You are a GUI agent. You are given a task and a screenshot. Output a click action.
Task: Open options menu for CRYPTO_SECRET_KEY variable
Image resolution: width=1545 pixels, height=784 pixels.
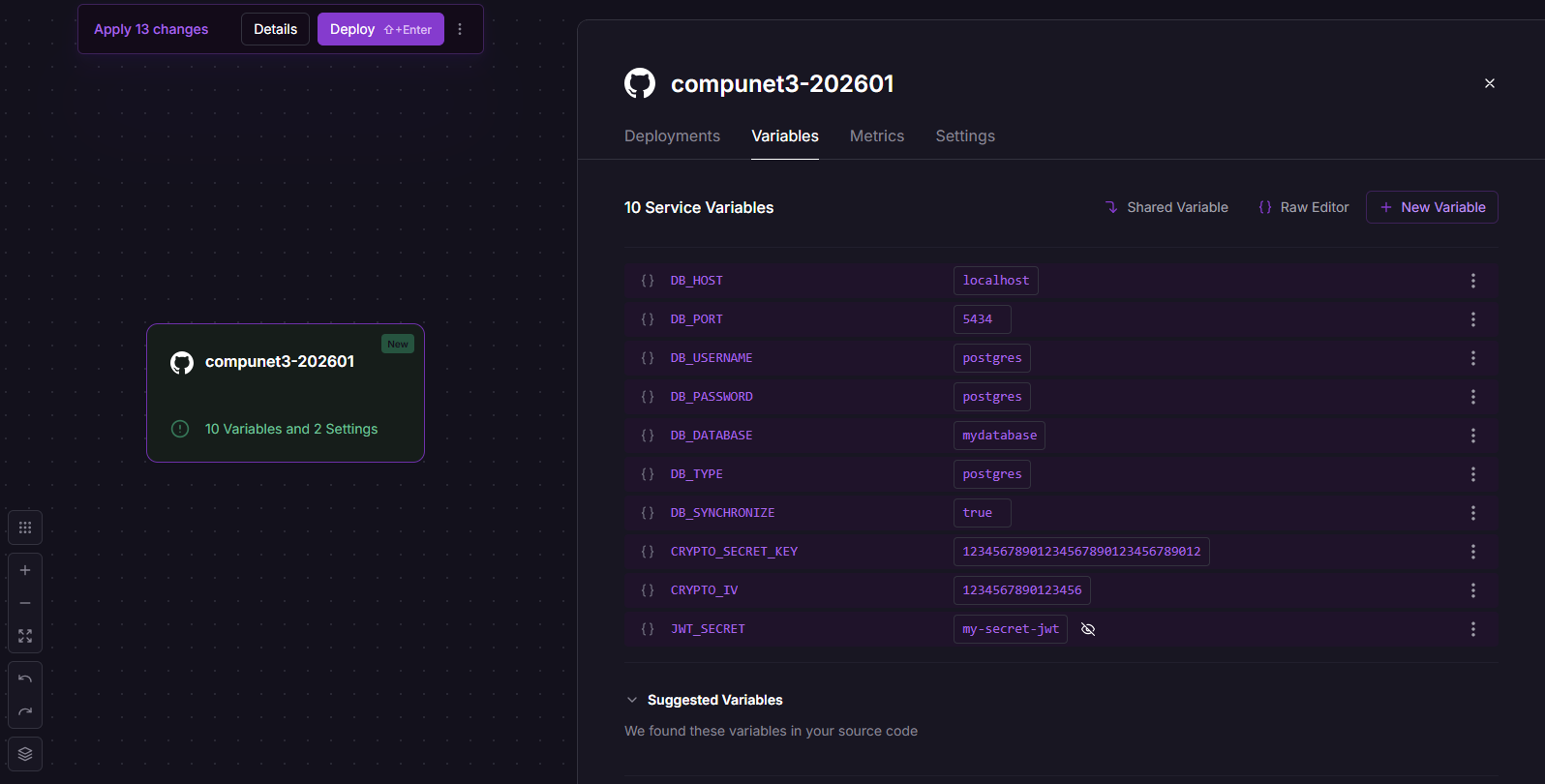click(x=1472, y=552)
